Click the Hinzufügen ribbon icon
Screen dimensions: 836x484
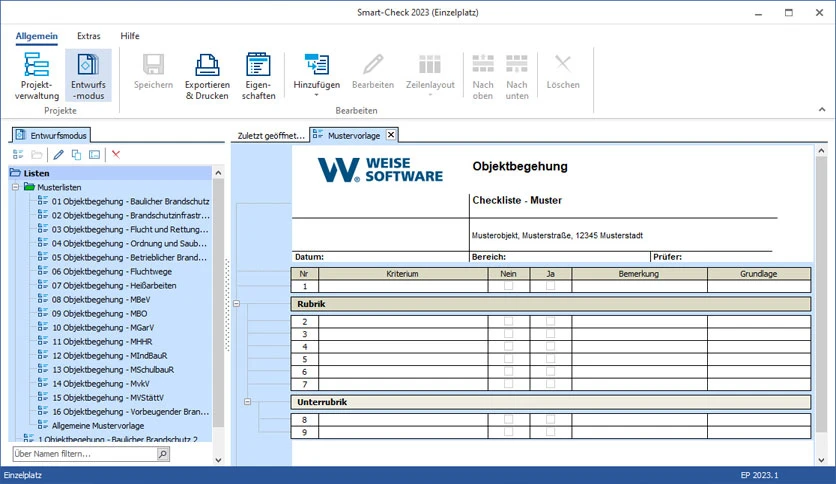(317, 64)
